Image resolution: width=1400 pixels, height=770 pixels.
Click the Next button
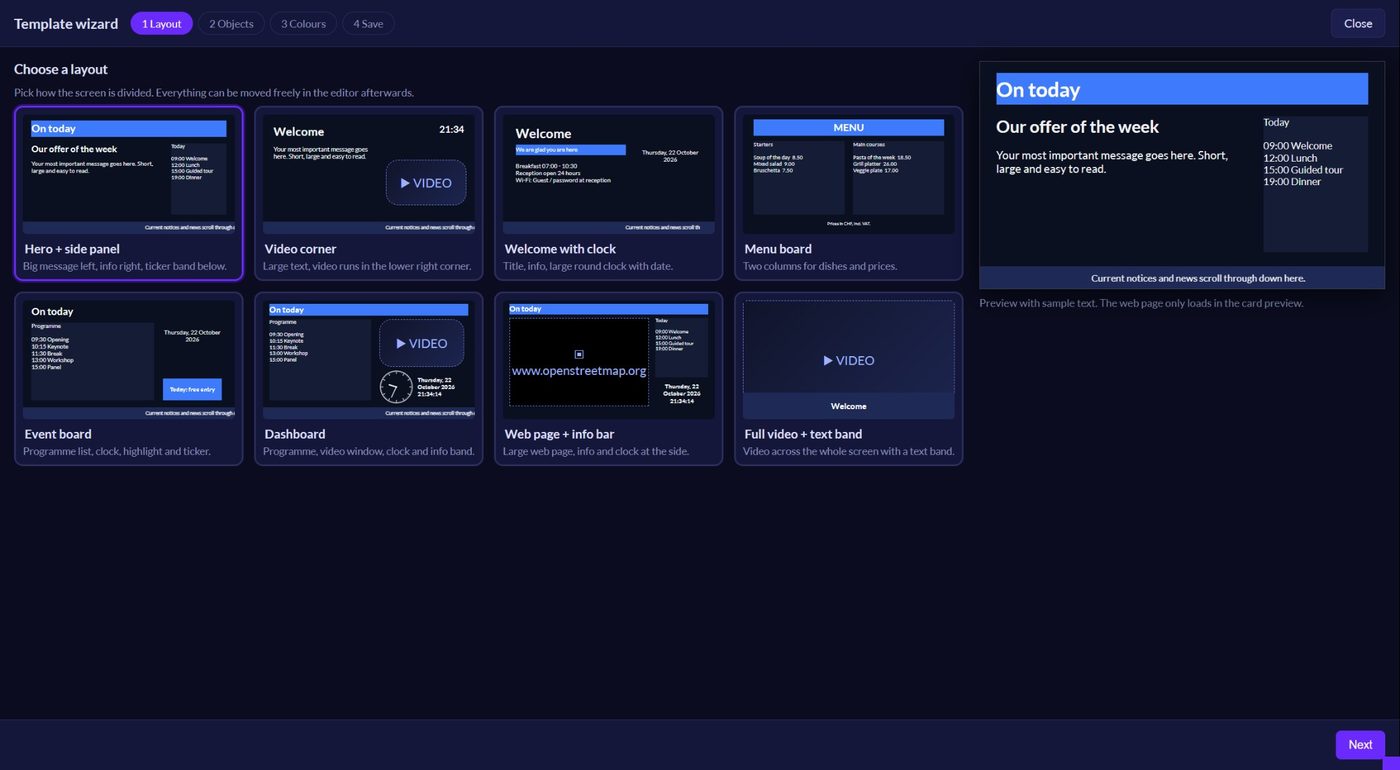pyautogui.click(x=1360, y=744)
